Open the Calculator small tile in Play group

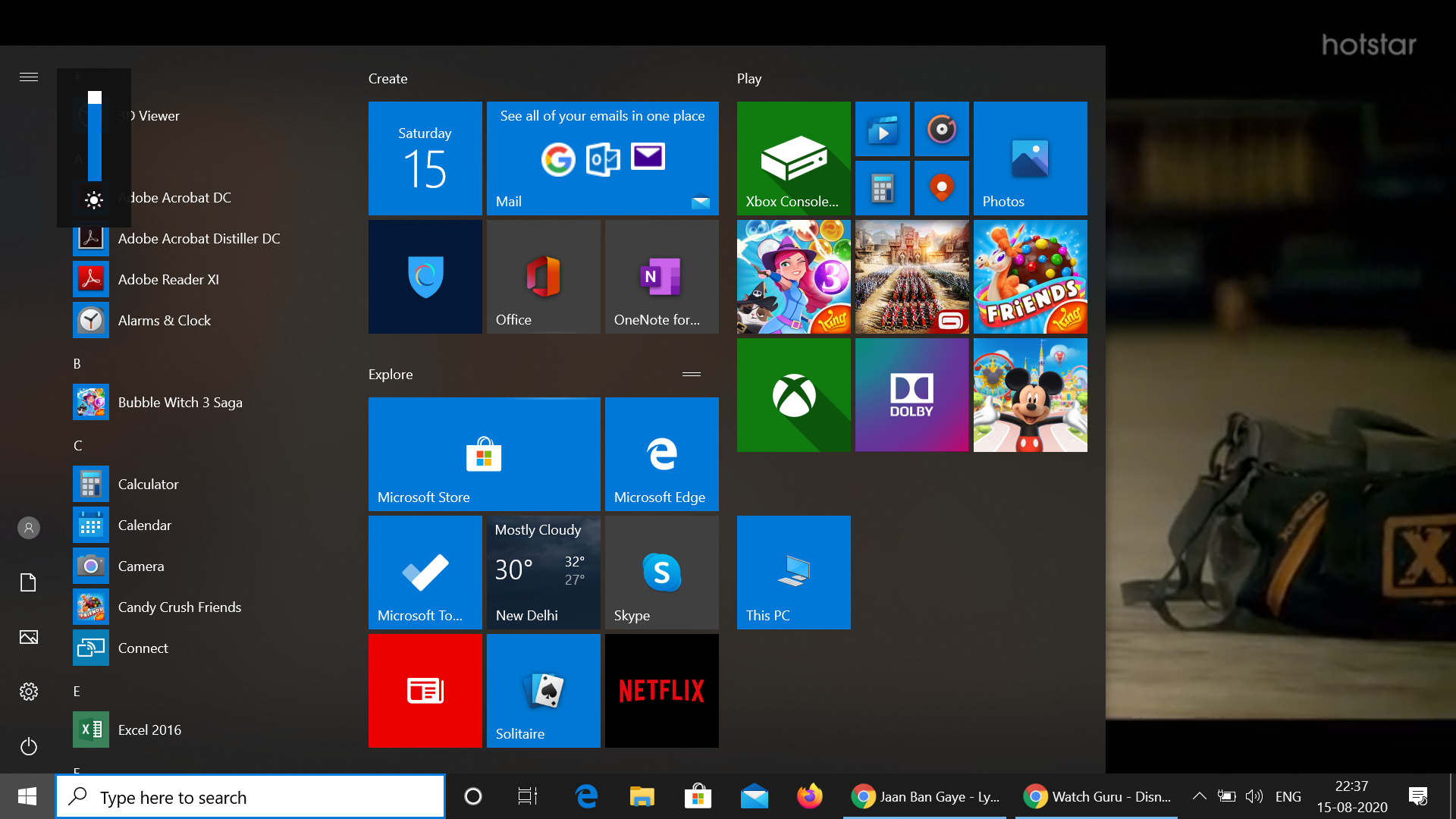pos(883,188)
